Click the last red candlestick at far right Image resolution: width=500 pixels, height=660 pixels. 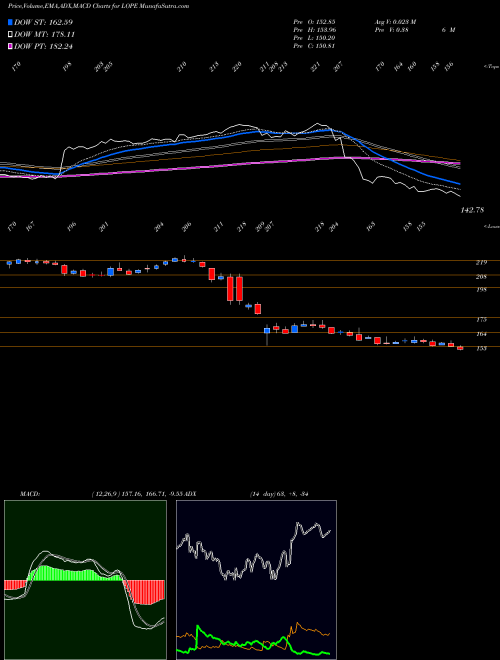pyautogui.click(x=460, y=348)
